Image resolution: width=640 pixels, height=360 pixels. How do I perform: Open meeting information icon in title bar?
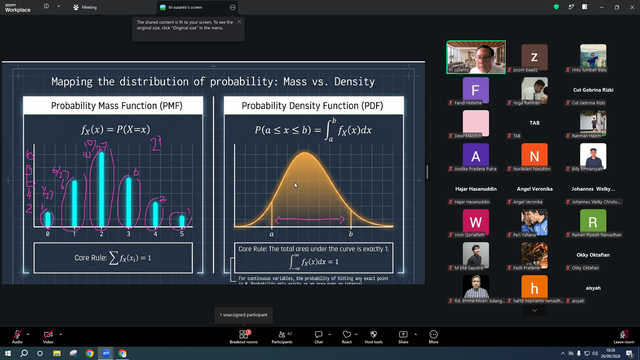pyautogui.click(x=46, y=7)
